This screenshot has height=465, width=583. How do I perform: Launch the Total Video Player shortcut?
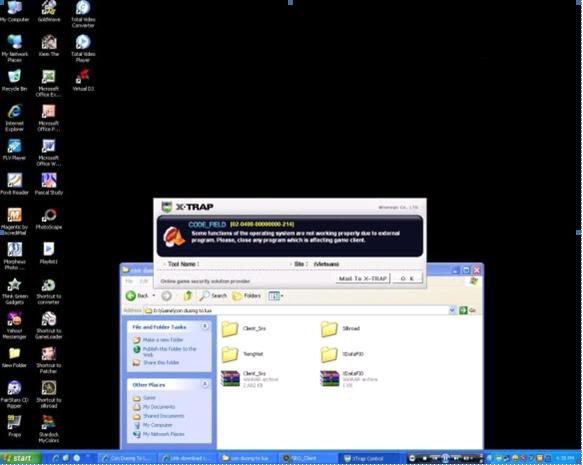pos(83,48)
